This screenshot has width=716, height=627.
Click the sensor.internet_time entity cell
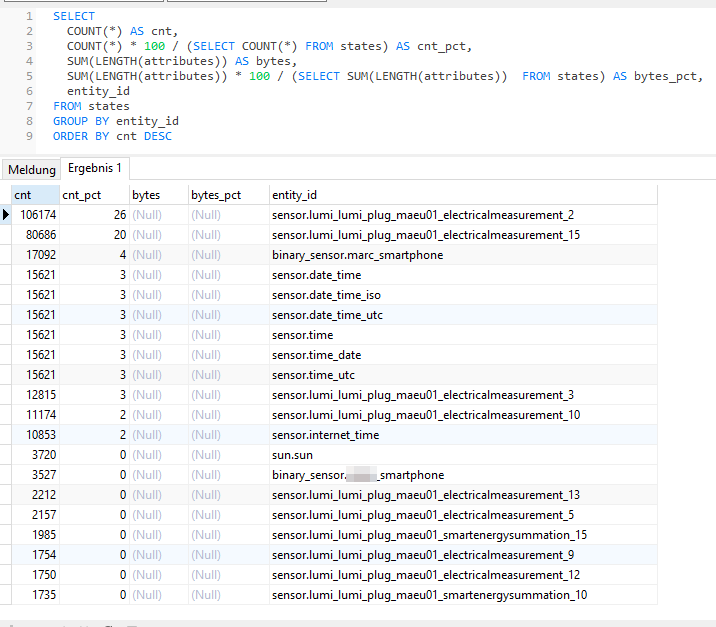click(463, 435)
